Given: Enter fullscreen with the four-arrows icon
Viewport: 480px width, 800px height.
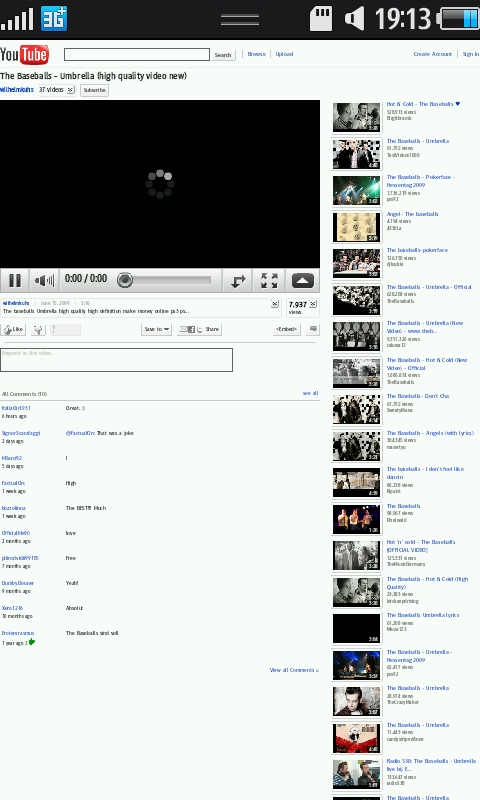Looking at the screenshot, I should pyautogui.click(x=269, y=281).
